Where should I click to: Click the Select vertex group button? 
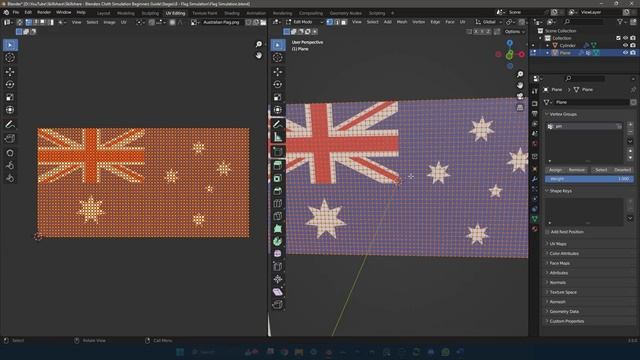601,170
